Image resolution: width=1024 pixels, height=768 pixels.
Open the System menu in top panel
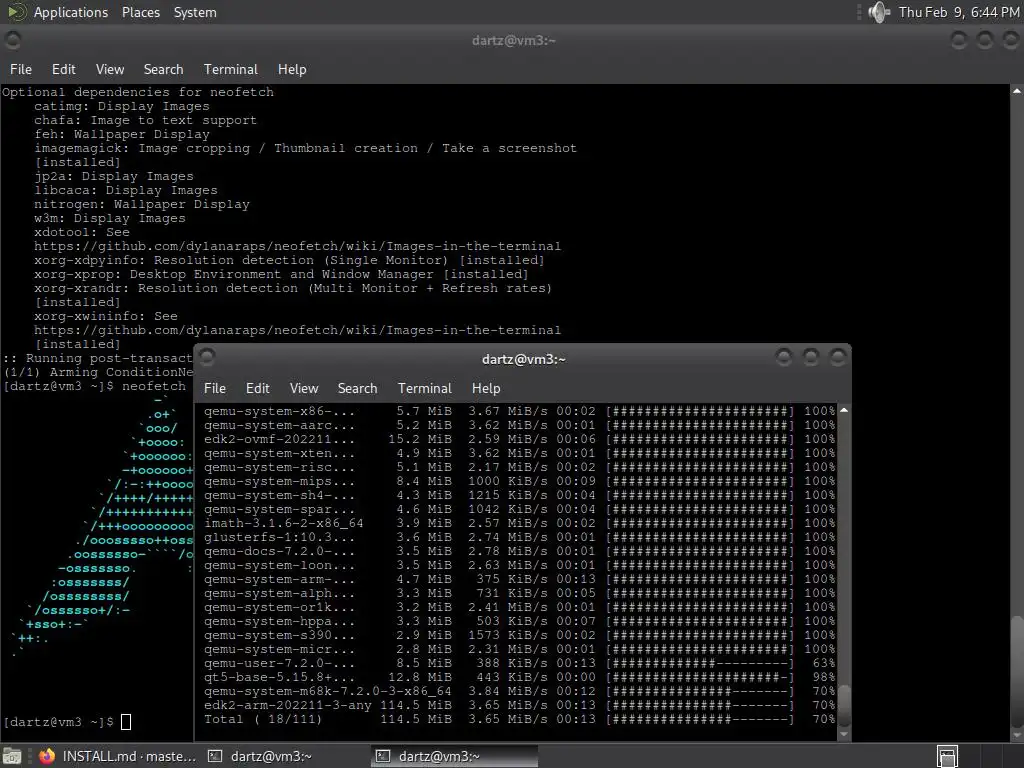(195, 12)
